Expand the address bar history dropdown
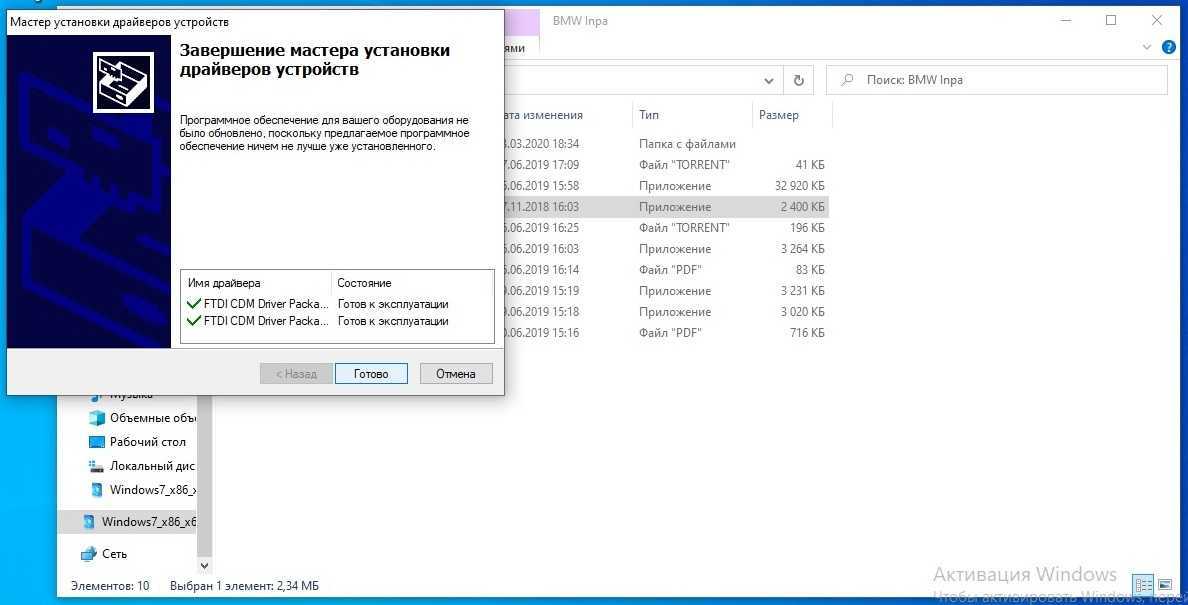 768,80
